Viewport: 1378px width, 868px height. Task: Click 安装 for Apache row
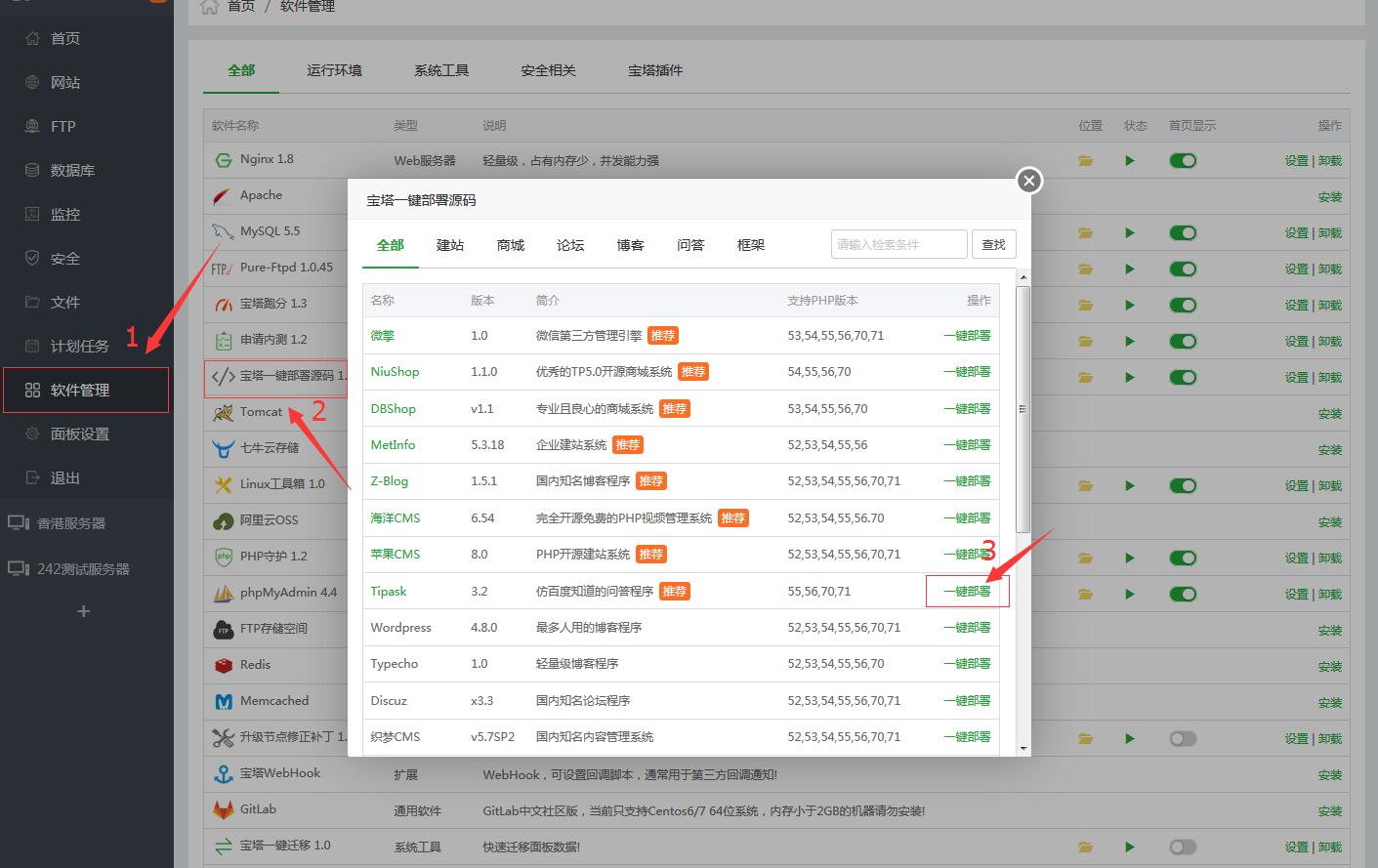1330,197
